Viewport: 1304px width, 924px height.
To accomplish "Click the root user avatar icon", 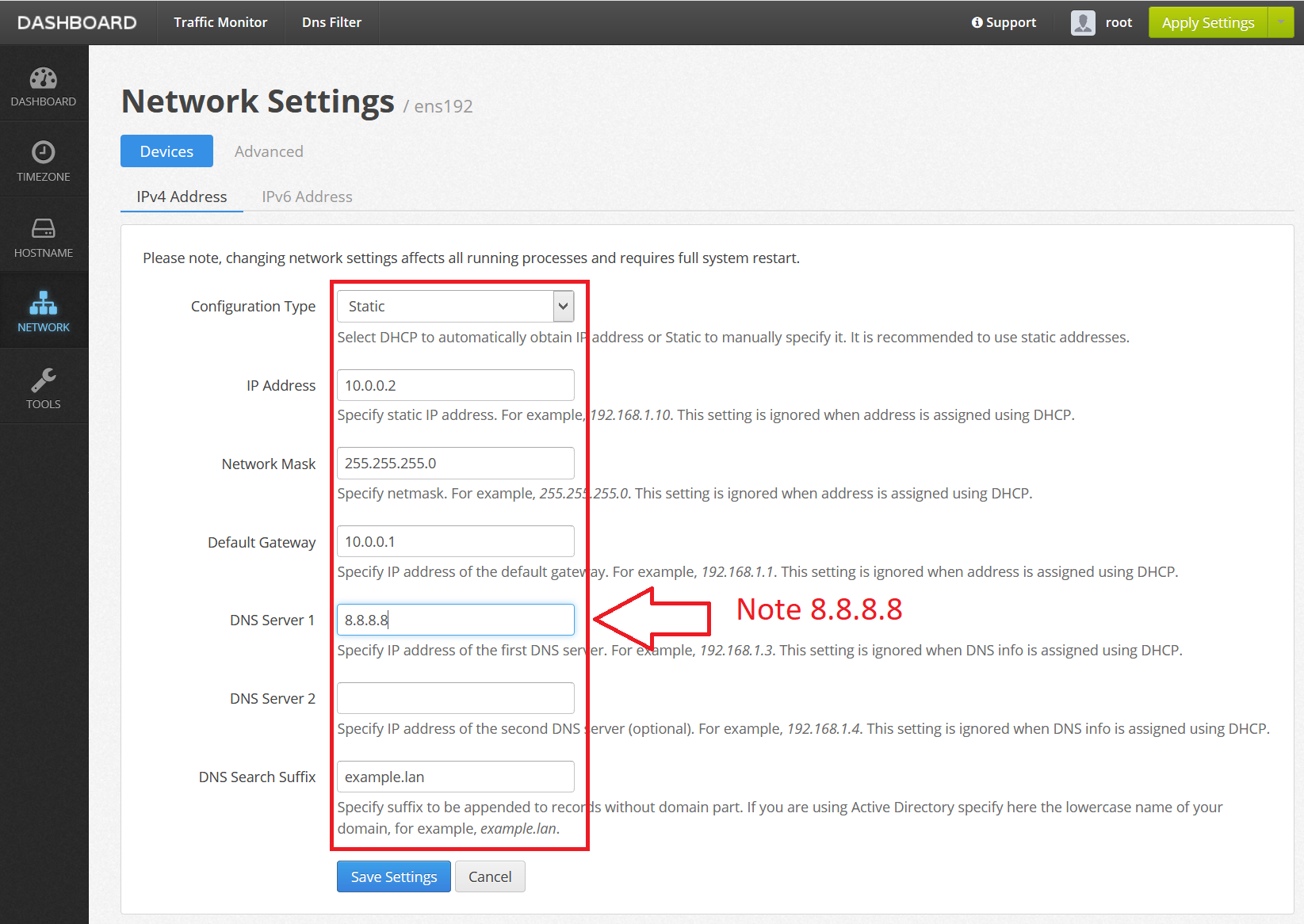I will click(1083, 22).
